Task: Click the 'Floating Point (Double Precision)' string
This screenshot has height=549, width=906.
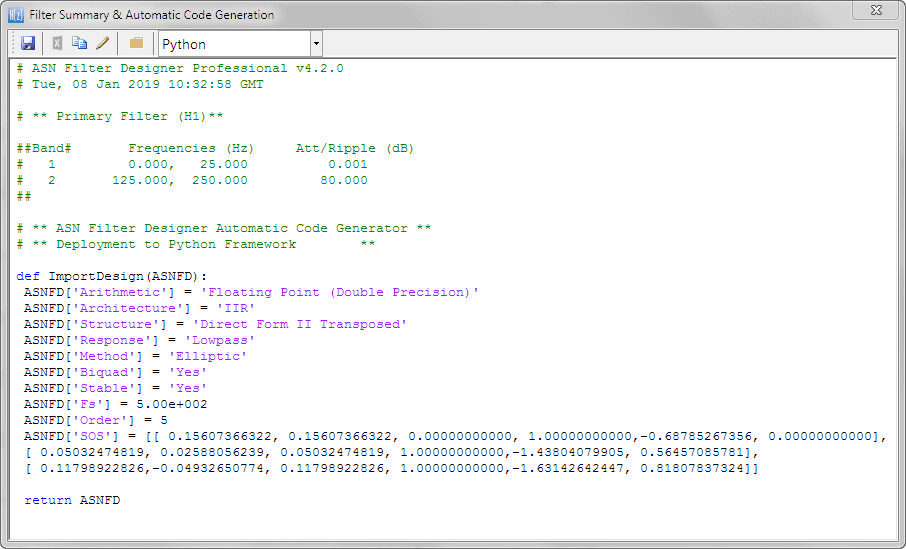Action: point(340,292)
